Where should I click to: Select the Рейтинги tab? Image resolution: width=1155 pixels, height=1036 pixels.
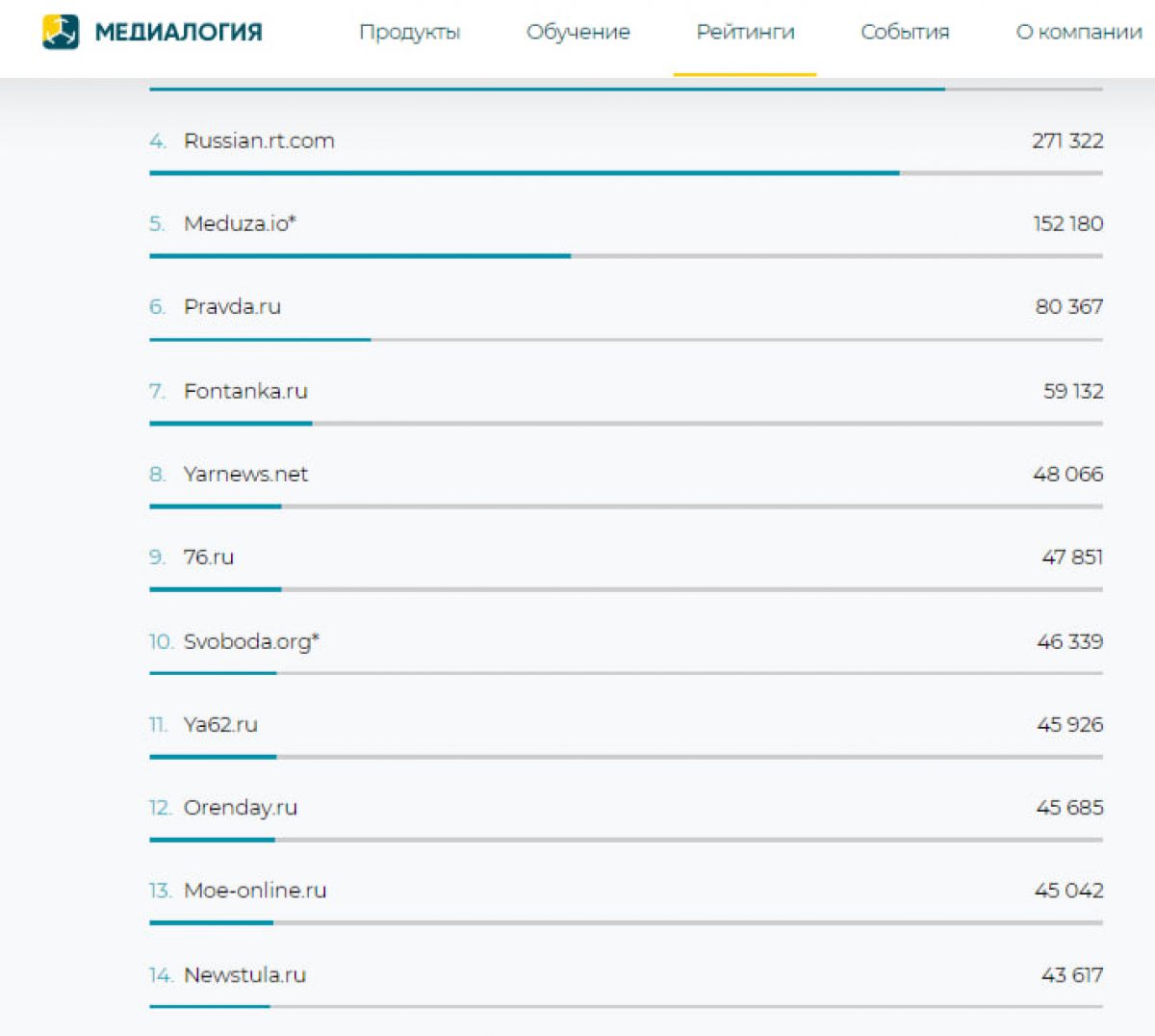745,32
